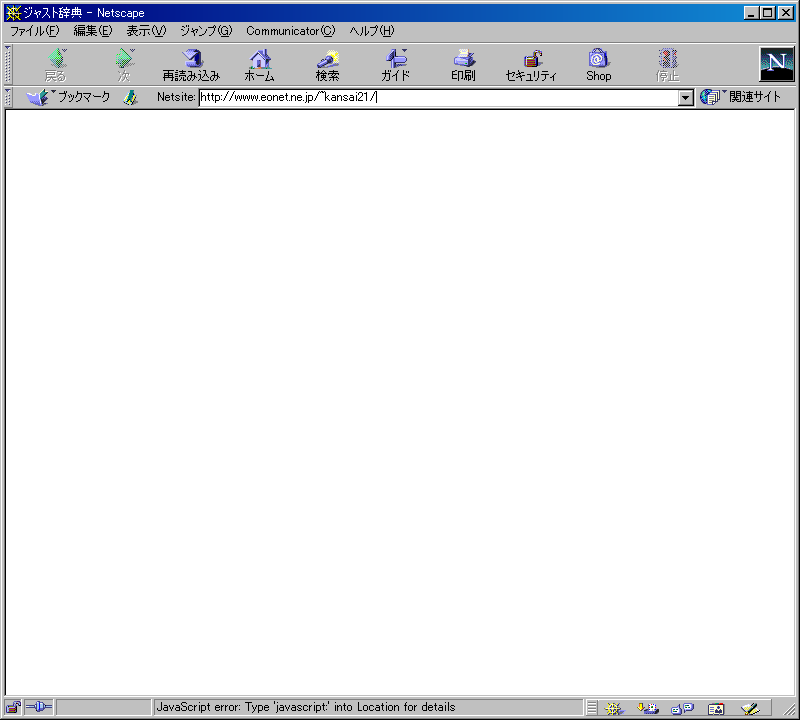Collapse the location toolbar using its grip

pos(8,97)
